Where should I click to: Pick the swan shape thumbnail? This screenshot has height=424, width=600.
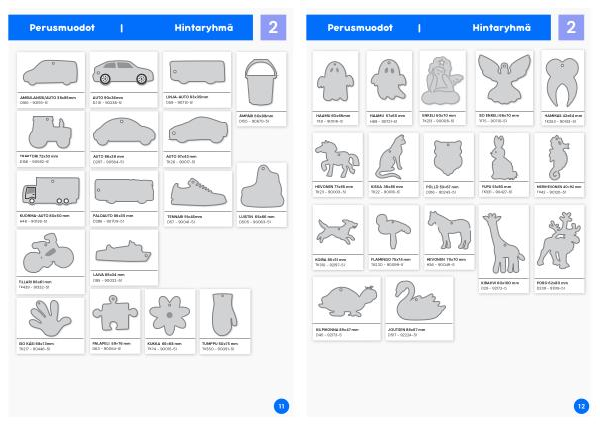419,301
